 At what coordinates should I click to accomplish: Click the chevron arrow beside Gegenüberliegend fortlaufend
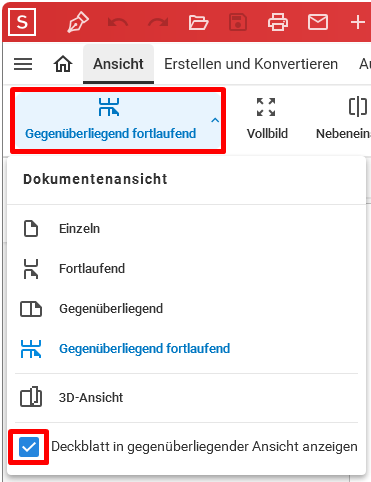[215, 120]
